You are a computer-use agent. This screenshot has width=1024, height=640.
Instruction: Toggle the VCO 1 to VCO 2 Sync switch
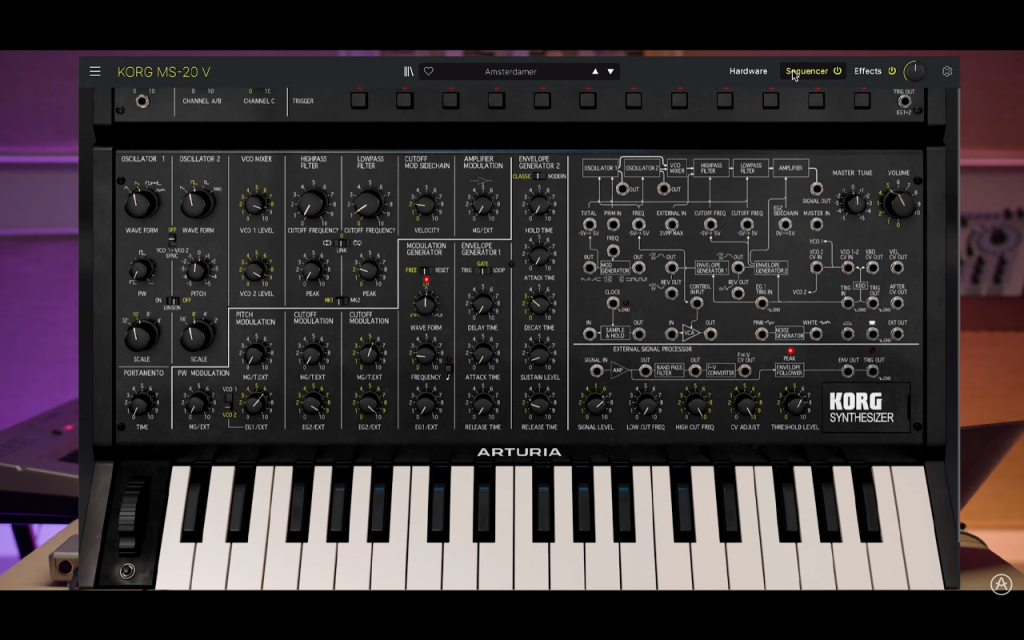(172, 238)
